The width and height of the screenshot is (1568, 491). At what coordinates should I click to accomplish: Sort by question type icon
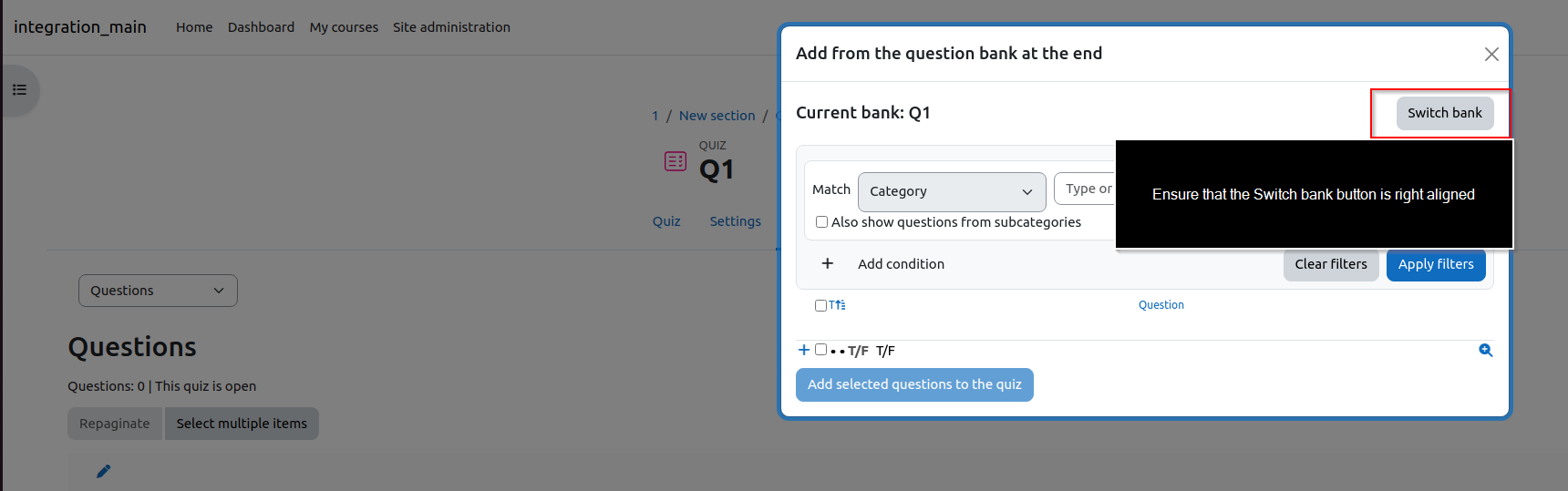coord(837,305)
